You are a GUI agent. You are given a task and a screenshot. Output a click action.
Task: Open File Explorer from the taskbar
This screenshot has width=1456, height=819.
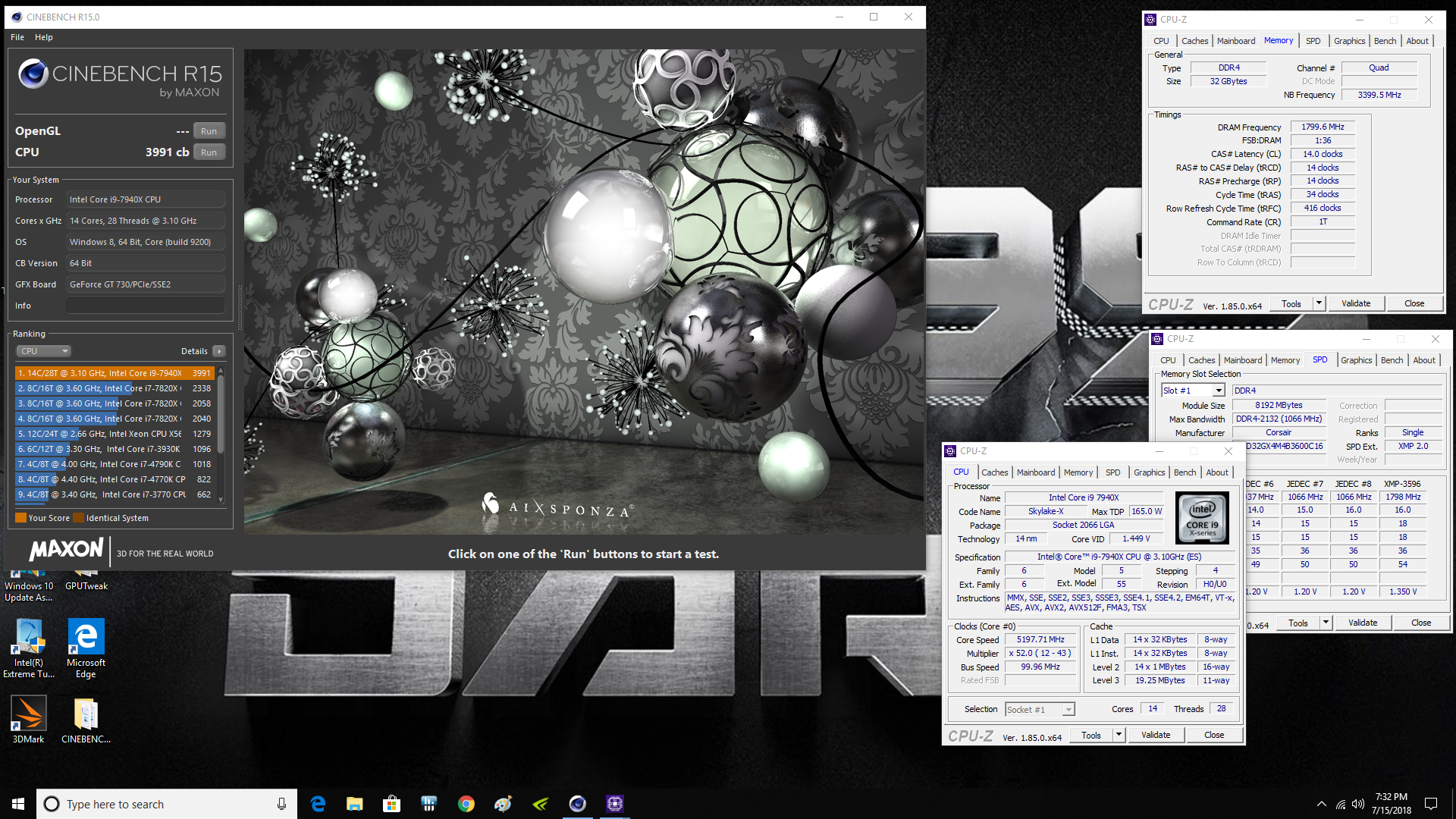[354, 804]
